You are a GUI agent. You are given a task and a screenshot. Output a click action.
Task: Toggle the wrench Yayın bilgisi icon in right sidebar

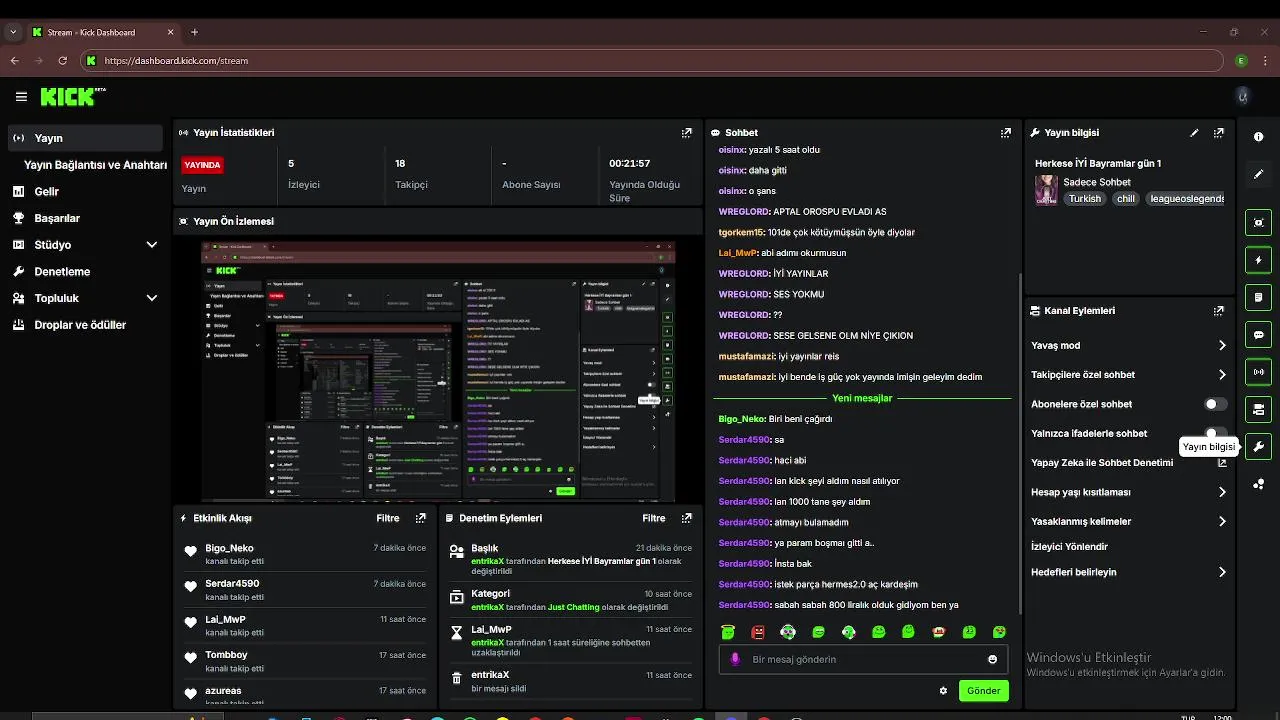(1258, 447)
